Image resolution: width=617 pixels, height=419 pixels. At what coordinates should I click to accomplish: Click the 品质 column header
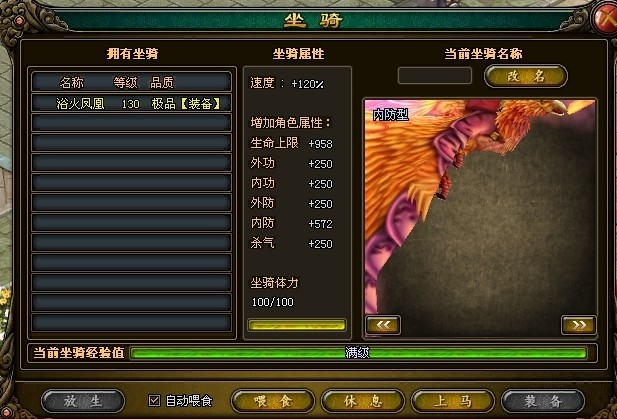[x=162, y=83]
